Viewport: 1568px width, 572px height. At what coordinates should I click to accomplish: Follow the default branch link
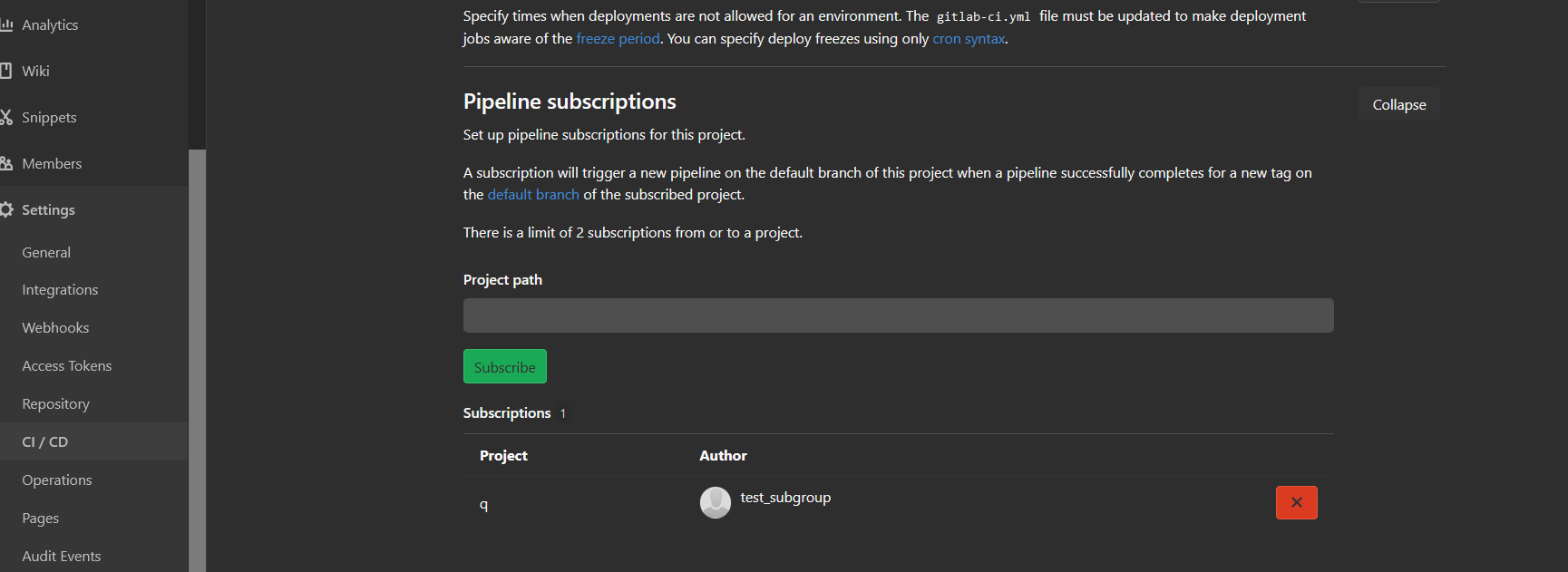(533, 195)
